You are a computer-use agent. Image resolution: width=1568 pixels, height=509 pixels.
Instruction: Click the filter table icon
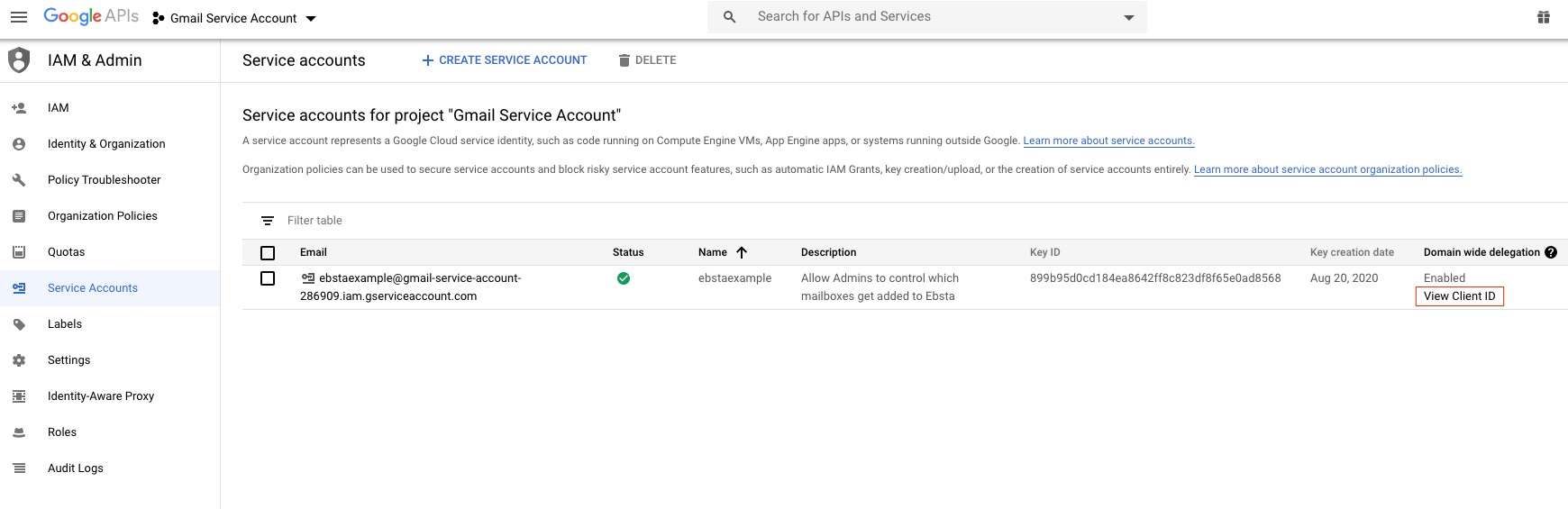(x=268, y=221)
